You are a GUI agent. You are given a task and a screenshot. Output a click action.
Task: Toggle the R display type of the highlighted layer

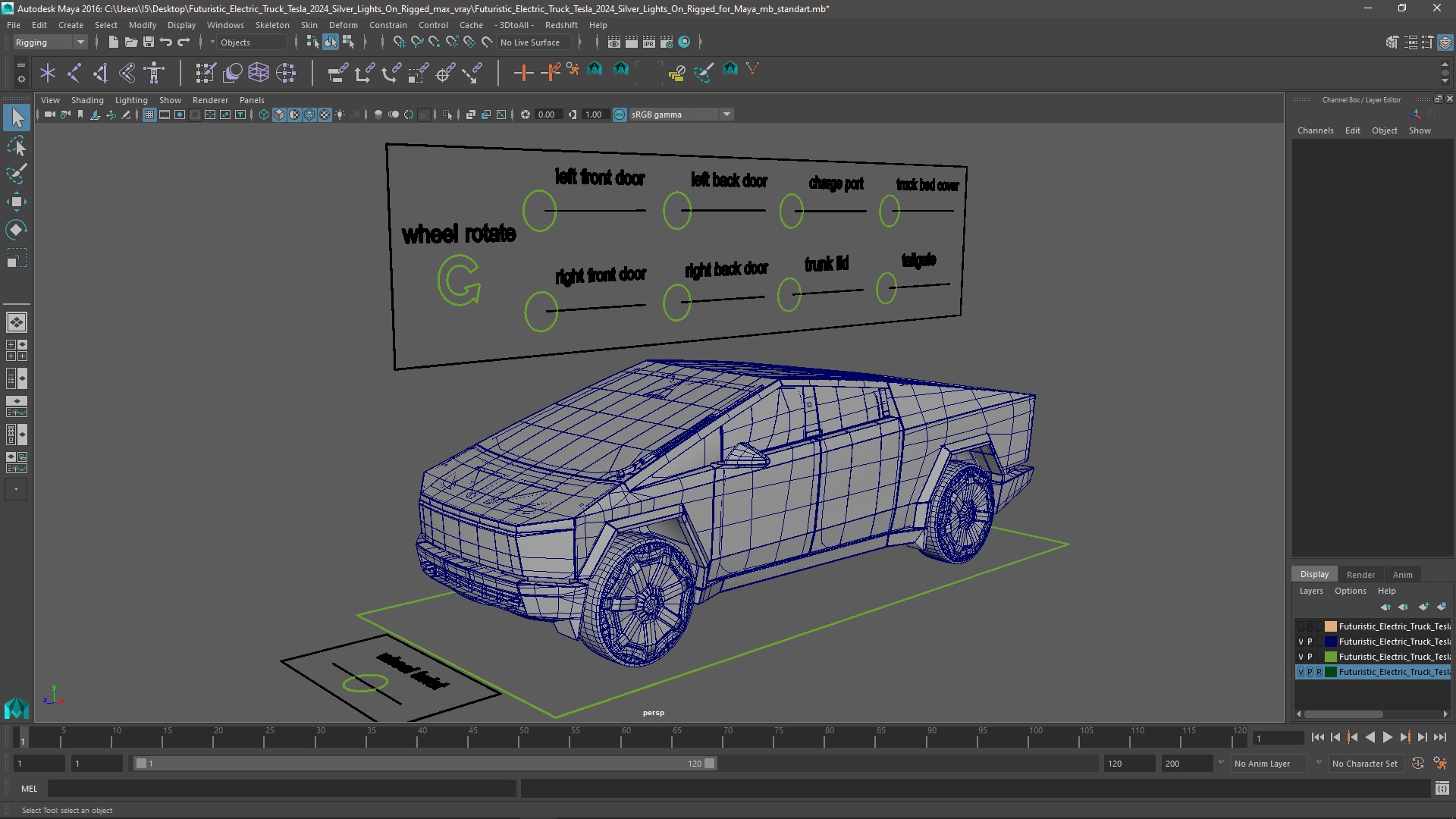[1319, 672]
